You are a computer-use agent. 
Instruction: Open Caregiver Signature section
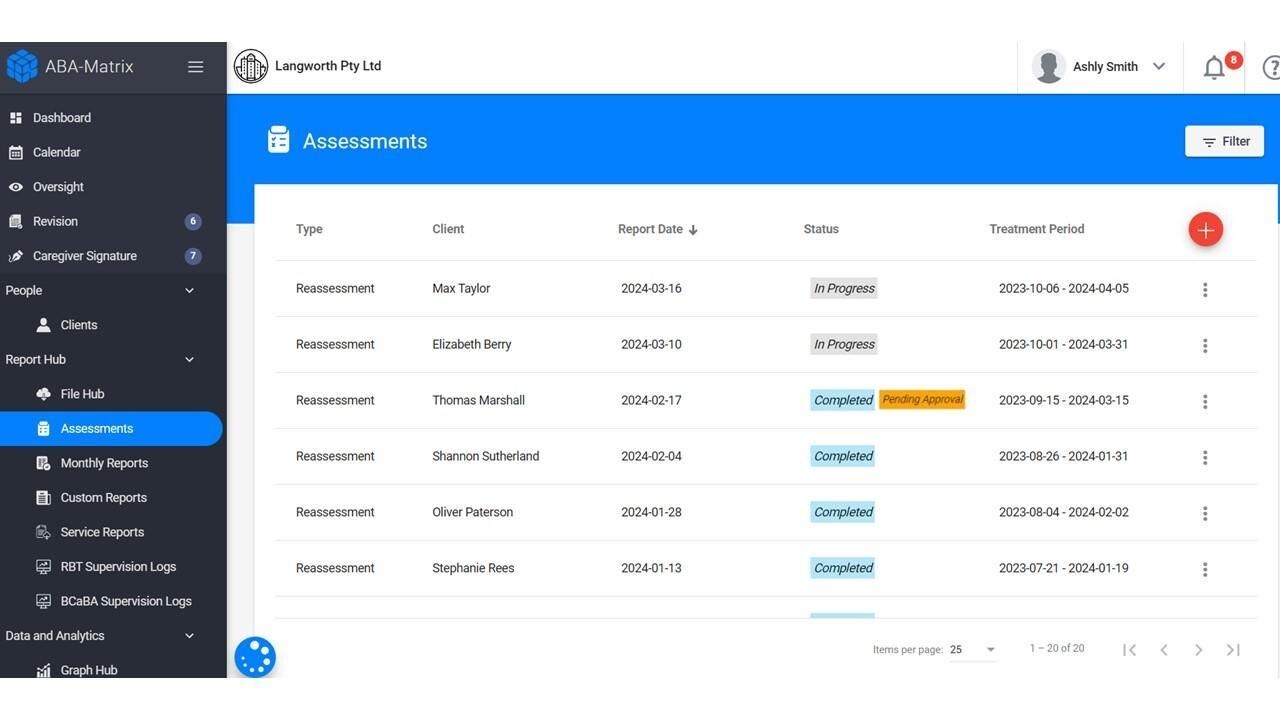pyautogui.click(x=97, y=255)
